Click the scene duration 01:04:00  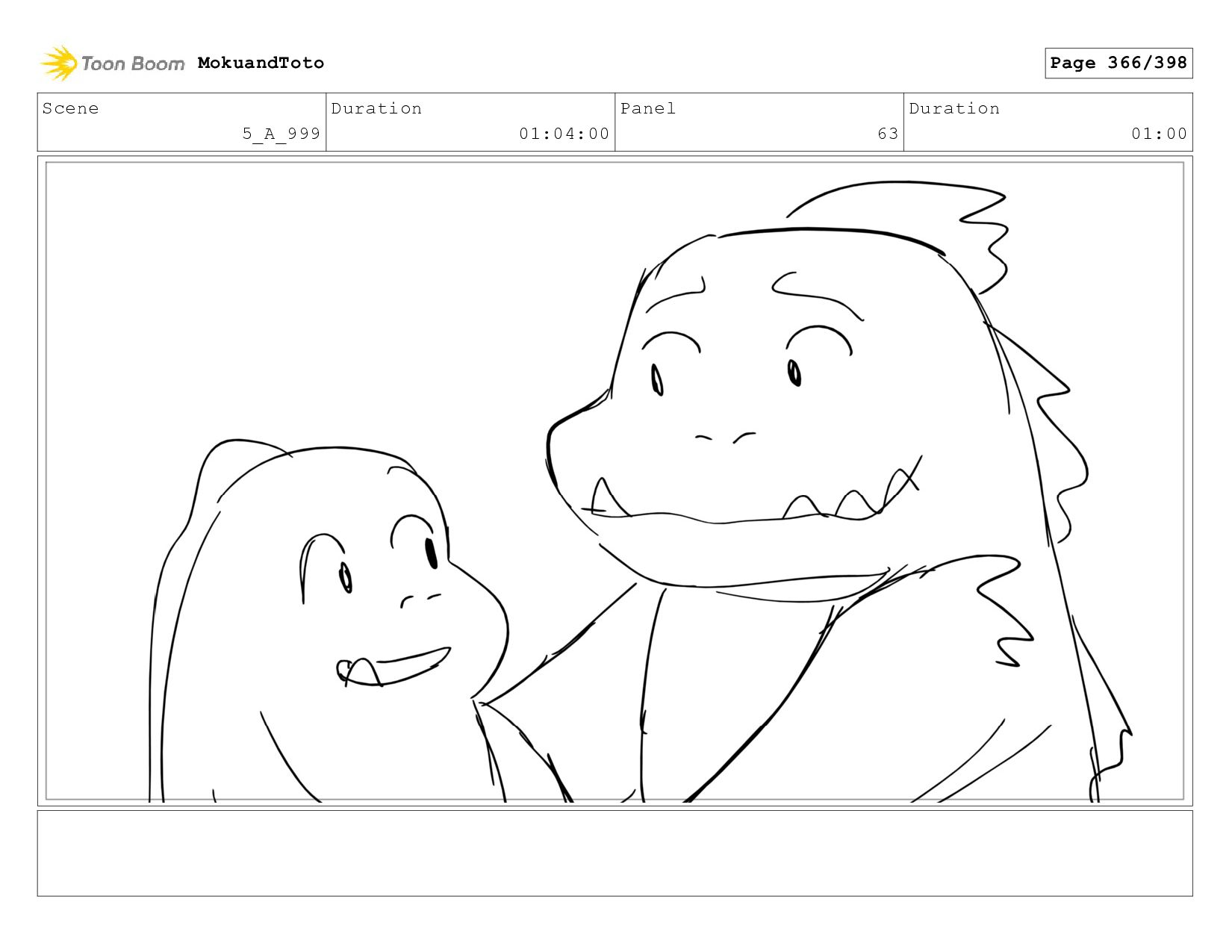[x=564, y=134]
